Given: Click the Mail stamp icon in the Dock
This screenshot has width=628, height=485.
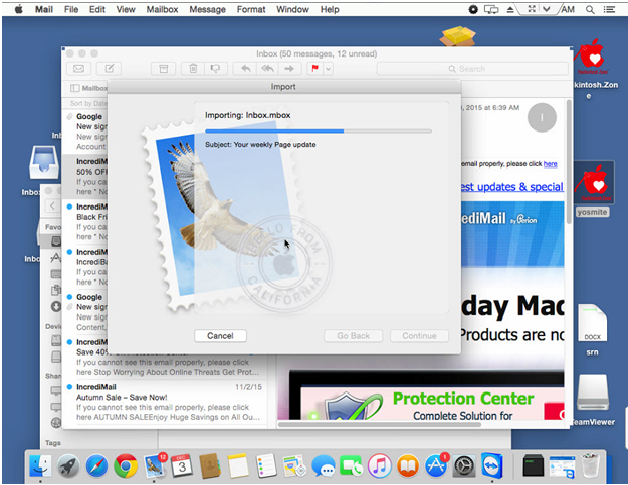Looking at the screenshot, I should coord(155,465).
